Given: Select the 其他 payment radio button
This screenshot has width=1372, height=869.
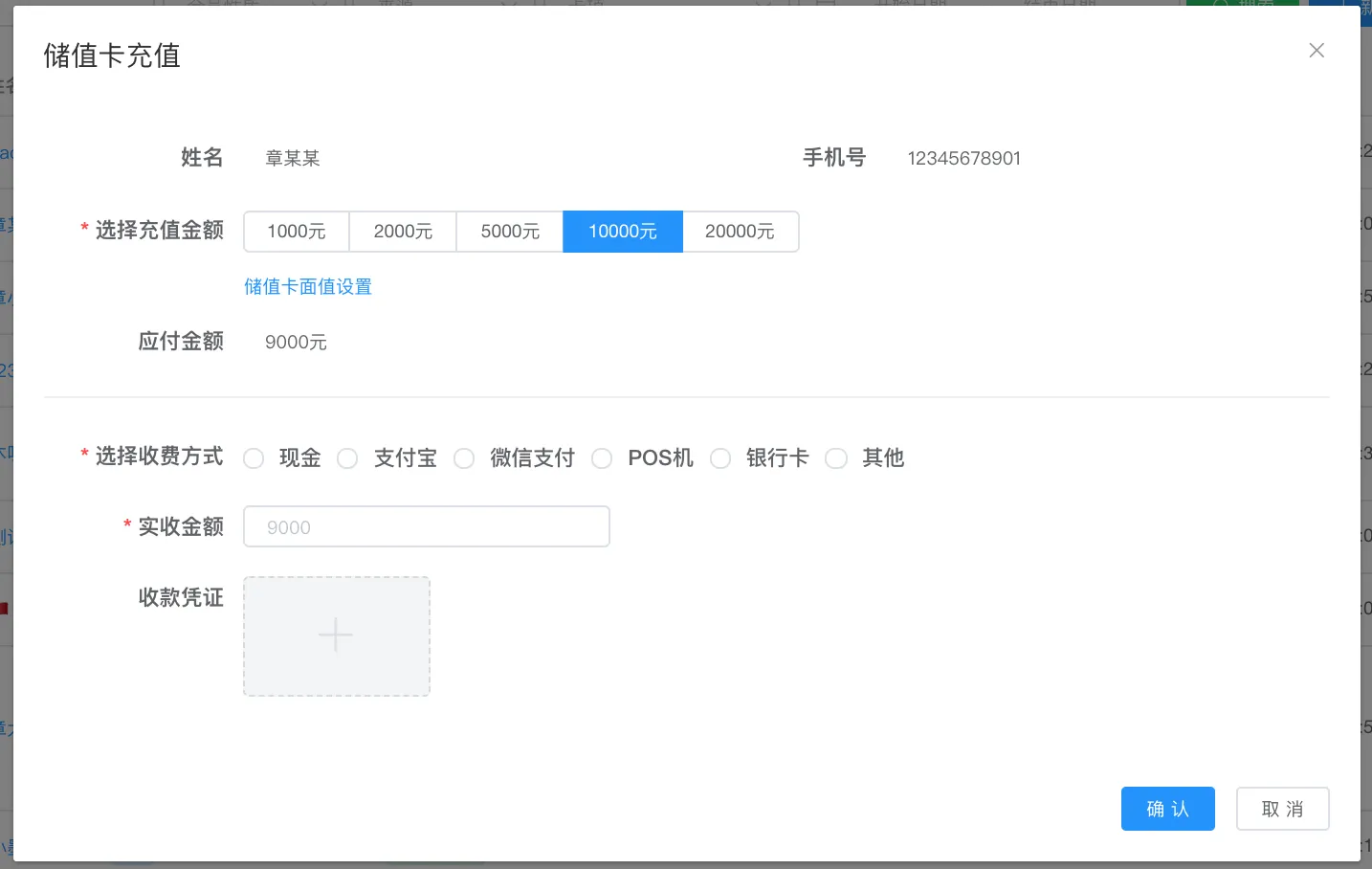Looking at the screenshot, I should pos(837,459).
